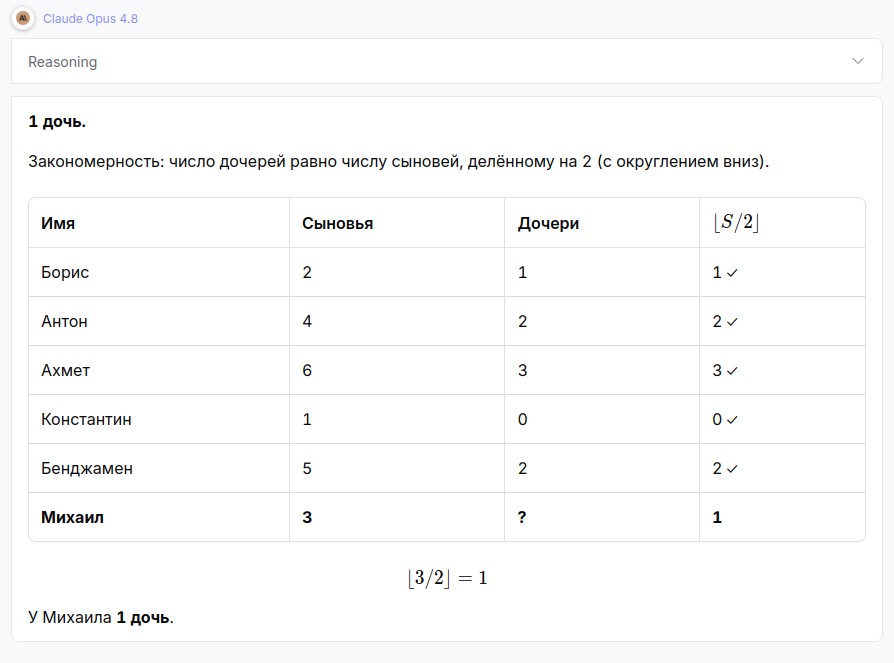Click the Бенджамен sons count cell
The width and height of the screenshot is (894, 663).
pyautogui.click(x=397, y=468)
